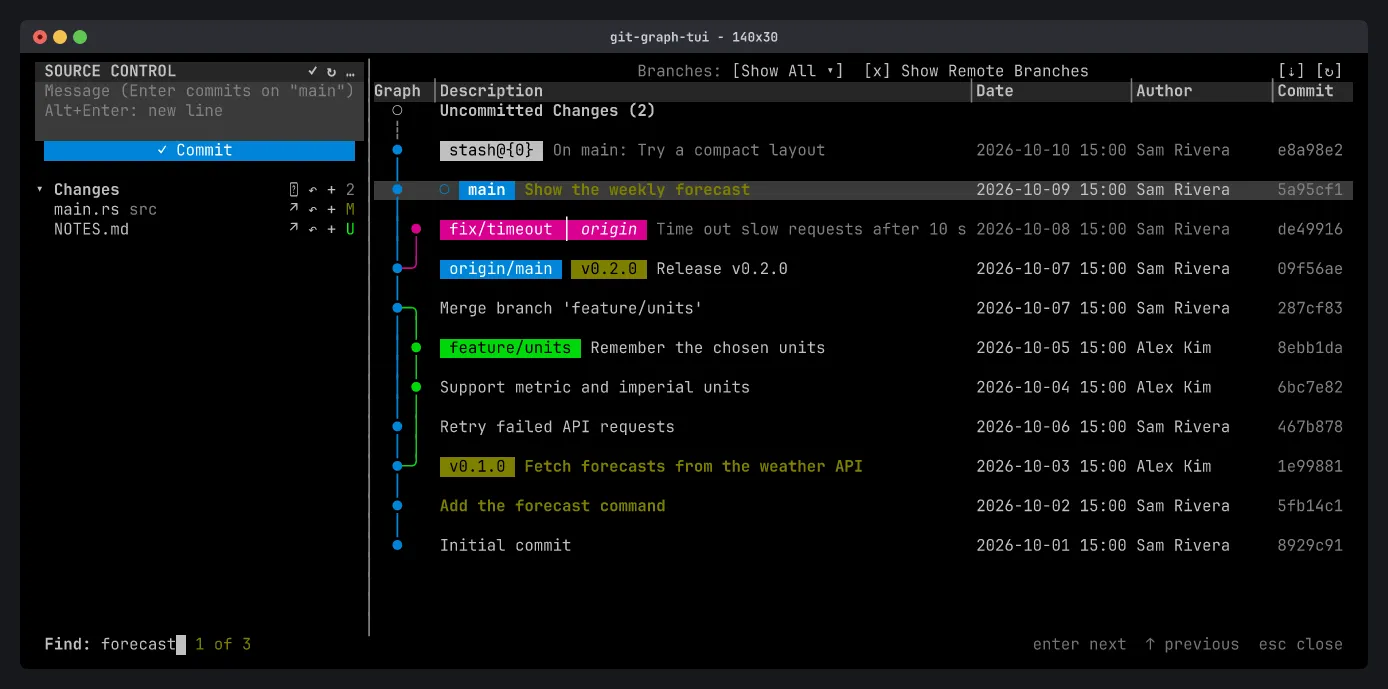Click the checkmark icon in Source Control header
The image size is (1388, 689).
click(313, 71)
